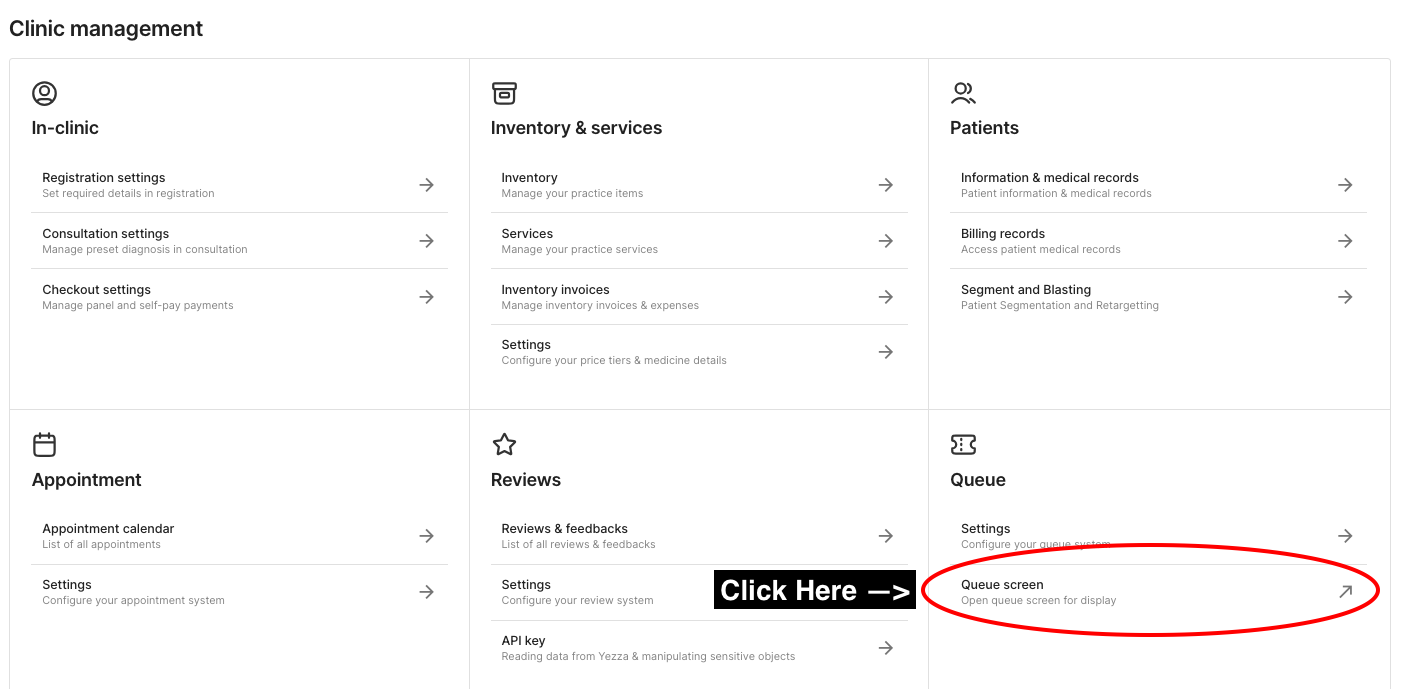Click the Queue ticket icon

(963, 445)
